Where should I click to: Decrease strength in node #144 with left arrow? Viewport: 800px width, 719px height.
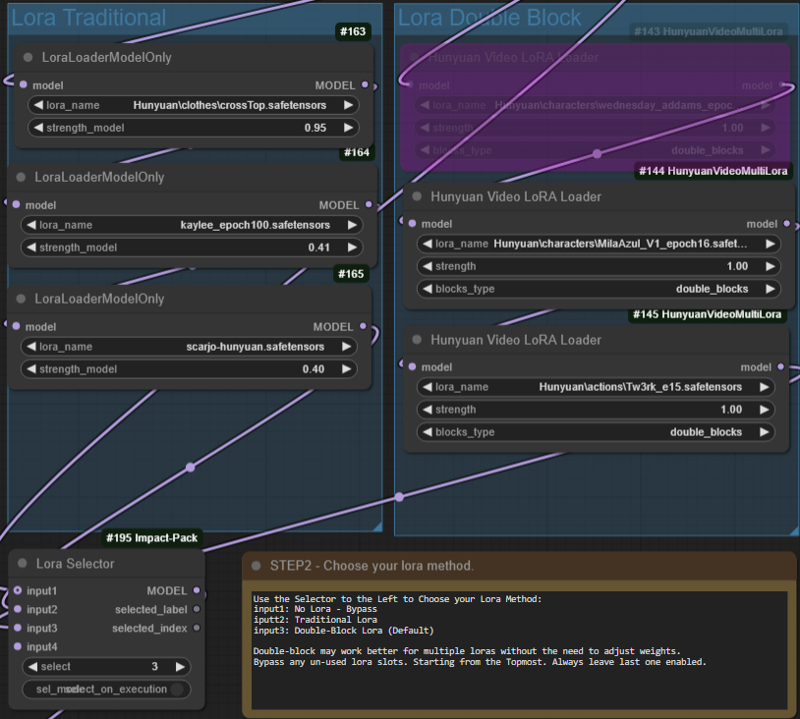(x=427, y=266)
